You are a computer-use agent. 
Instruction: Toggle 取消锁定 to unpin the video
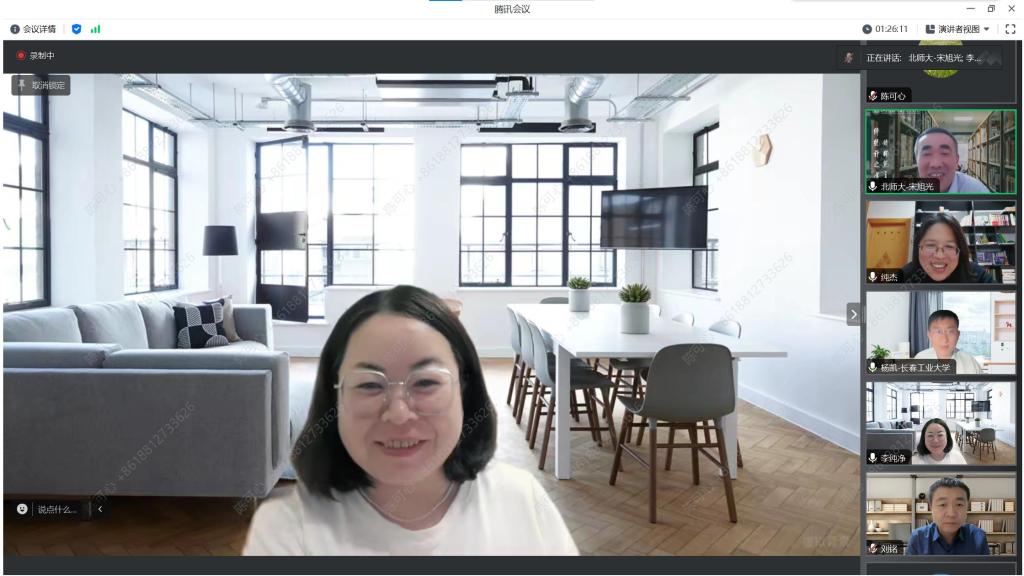41,85
